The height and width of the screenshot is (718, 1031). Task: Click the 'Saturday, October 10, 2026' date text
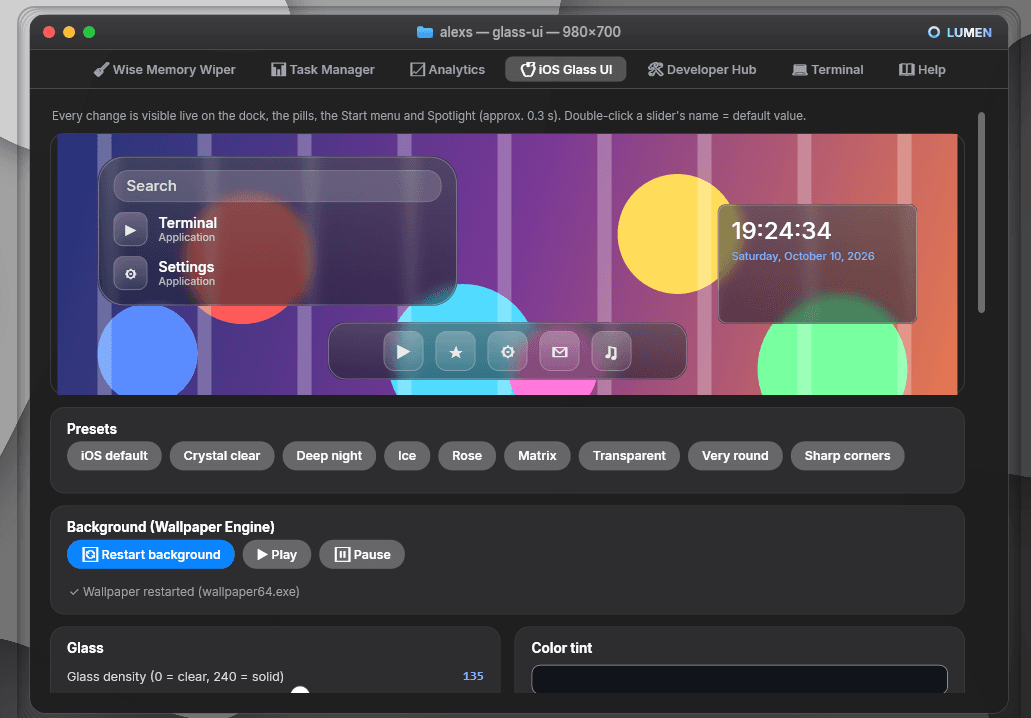click(803, 256)
